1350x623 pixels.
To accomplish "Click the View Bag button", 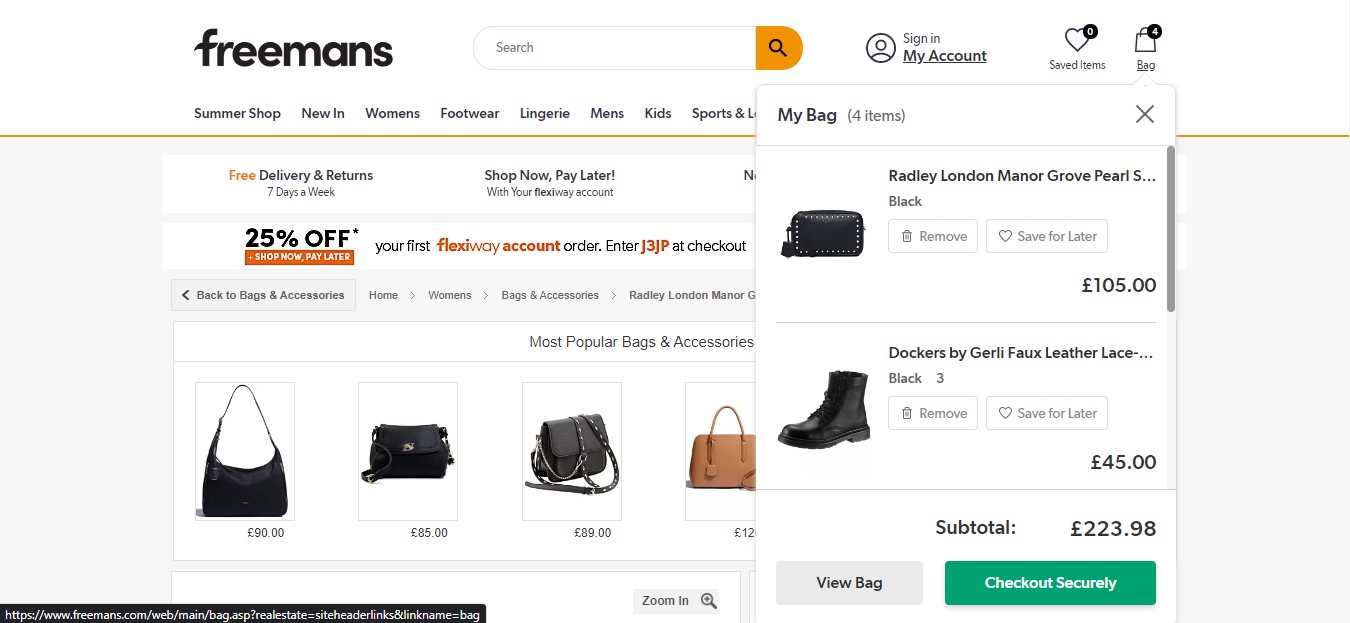I will (849, 583).
